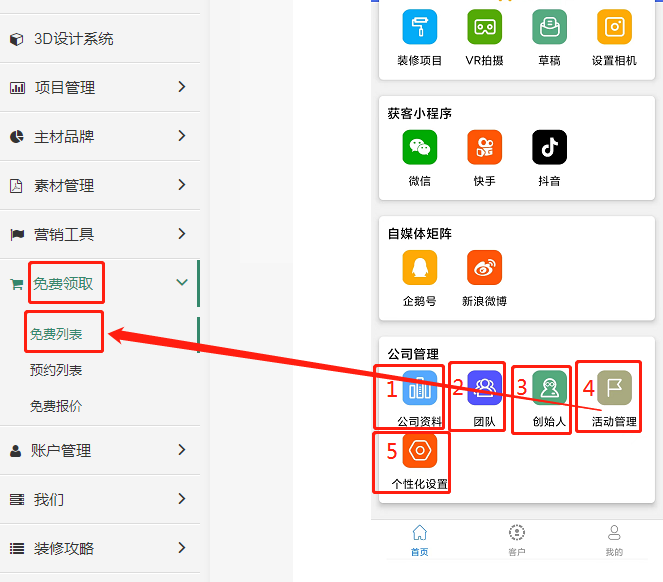Expand the 我们 chevron
Screen dimensions: 663x582
point(182,499)
